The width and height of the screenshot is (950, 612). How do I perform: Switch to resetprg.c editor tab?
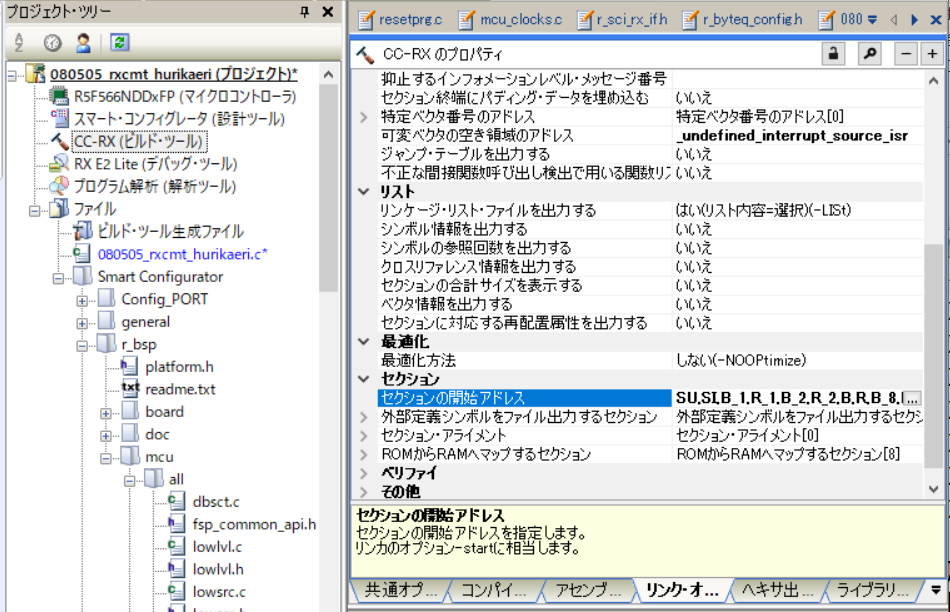(x=400, y=19)
